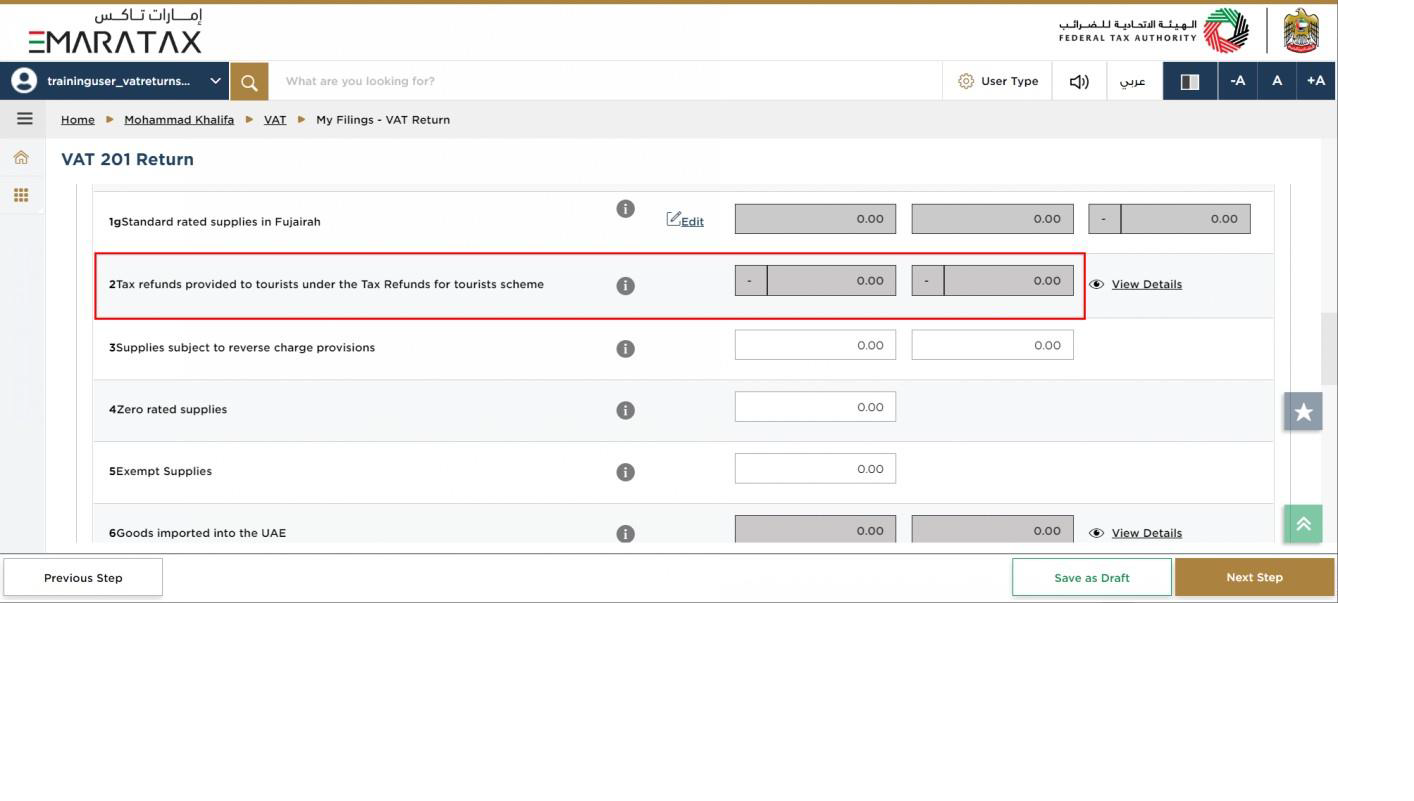Click the search magnifier button
Viewport: 1414px width, 801px height.
point(249,81)
